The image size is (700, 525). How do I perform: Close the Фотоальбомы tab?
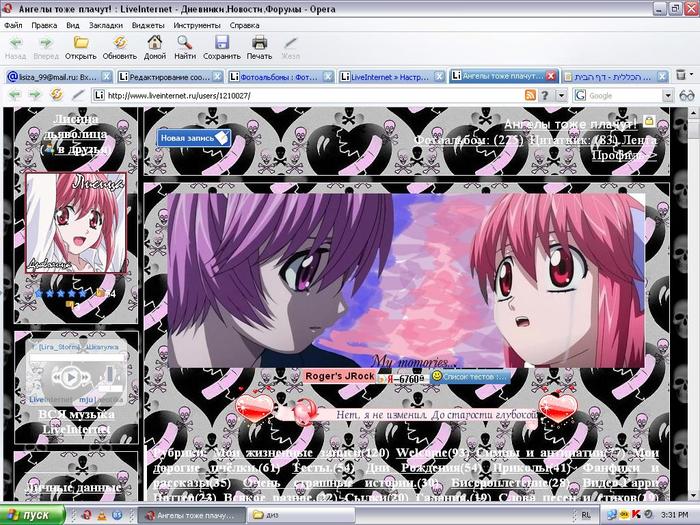pos(328,77)
